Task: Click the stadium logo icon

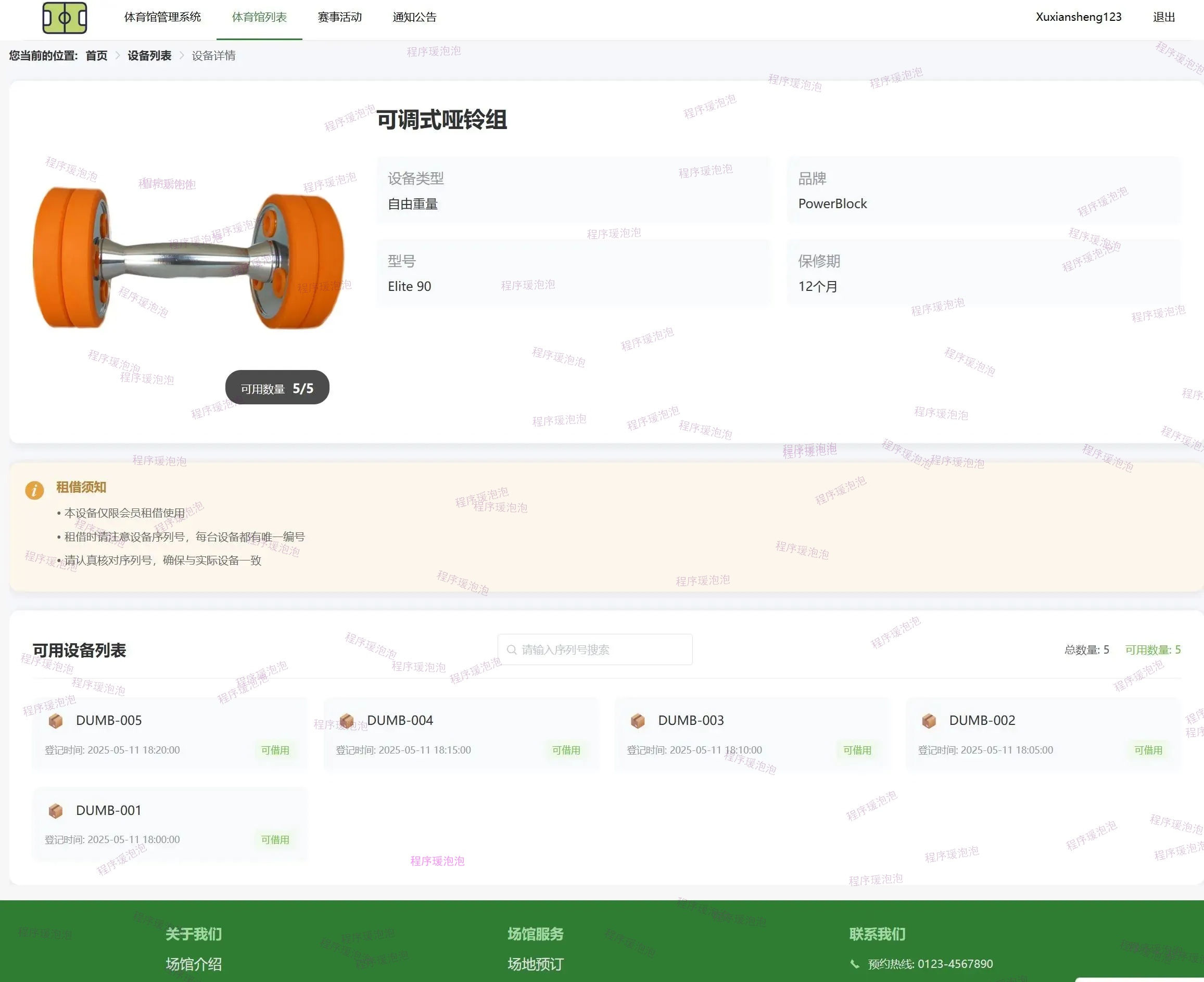Action: tap(65, 18)
